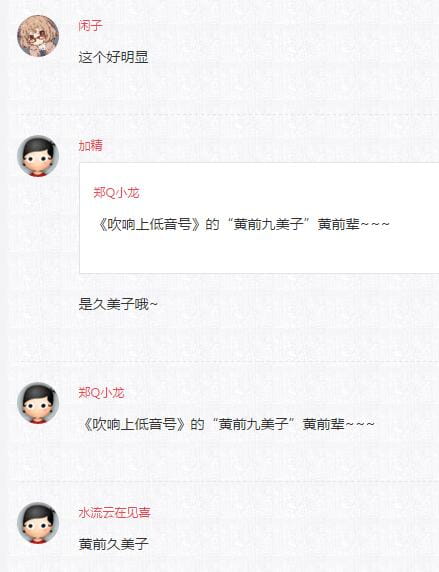The image size is (439, 572).
Task: Click "黄前九美子" in the quoted message
Action: click(x=271, y=224)
